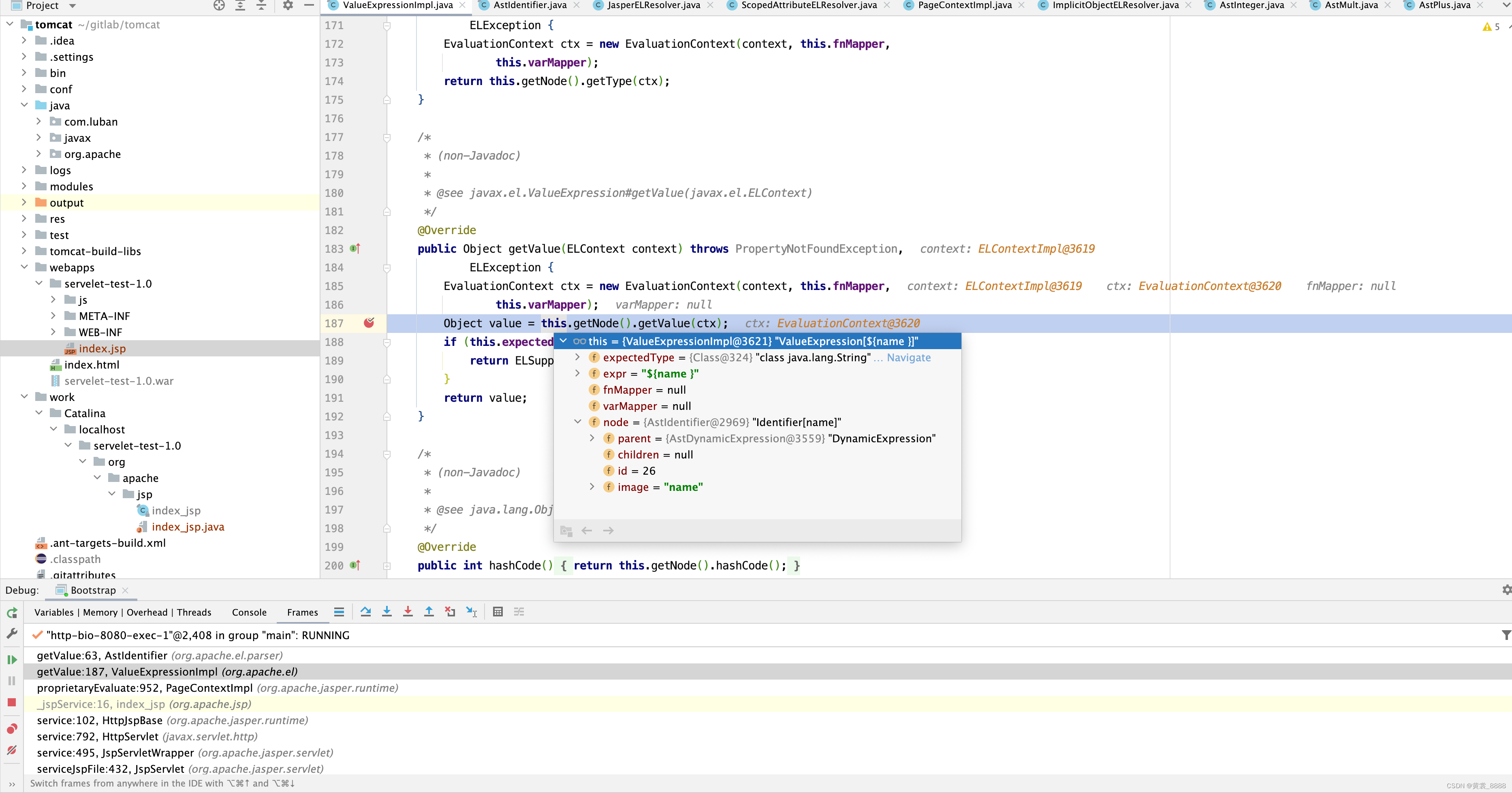This screenshot has height=793, width=1512.
Task: Click the more actions chevrons in debug sidebar
Action: coord(12,784)
